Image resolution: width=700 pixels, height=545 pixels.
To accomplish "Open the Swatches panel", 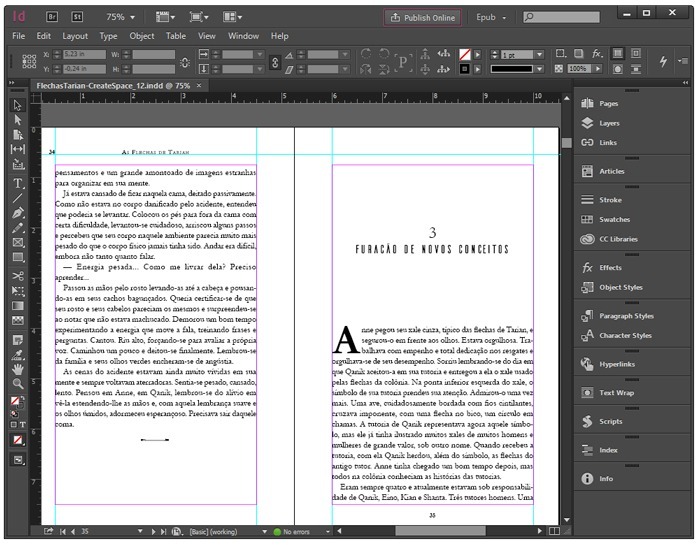I will click(x=614, y=219).
